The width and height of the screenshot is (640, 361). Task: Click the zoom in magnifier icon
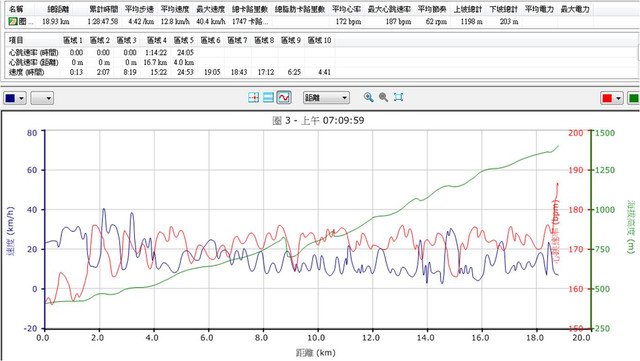click(369, 97)
